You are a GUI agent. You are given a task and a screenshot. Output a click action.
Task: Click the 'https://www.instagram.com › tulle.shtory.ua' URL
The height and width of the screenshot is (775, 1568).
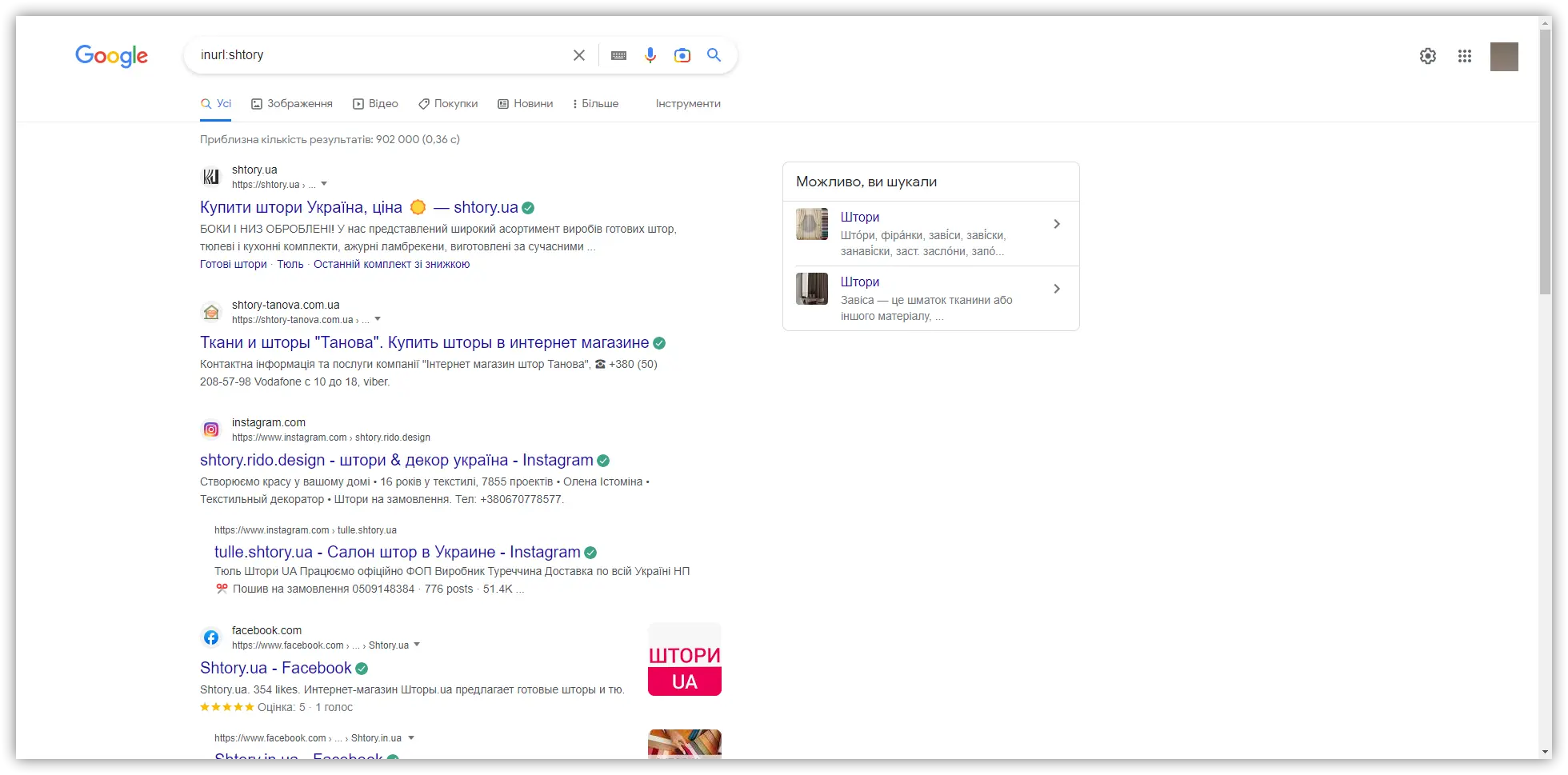(306, 530)
